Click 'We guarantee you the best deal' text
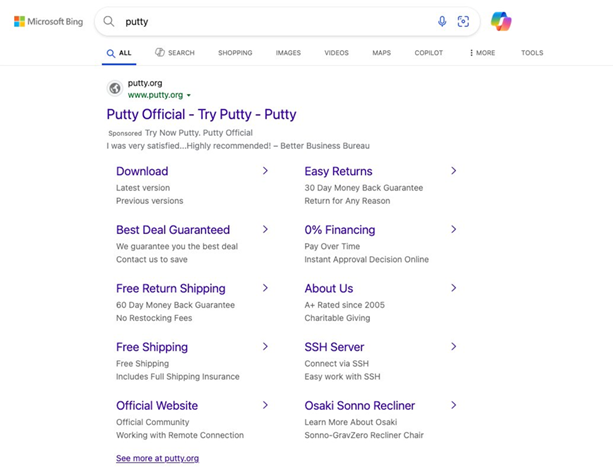Screen dimensions: 613x473 tap(177, 247)
